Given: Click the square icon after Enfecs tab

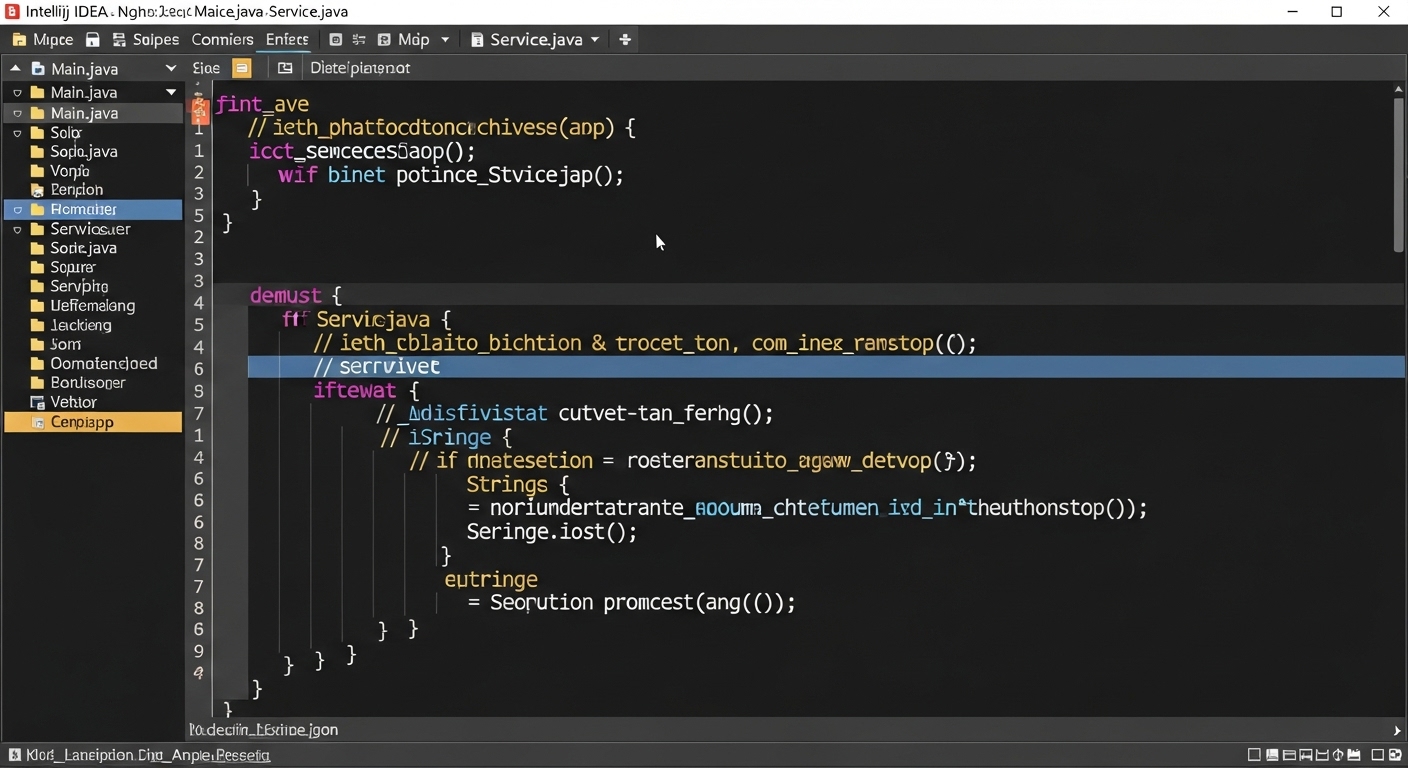Looking at the screenshot, I should (x=335, y=40).
